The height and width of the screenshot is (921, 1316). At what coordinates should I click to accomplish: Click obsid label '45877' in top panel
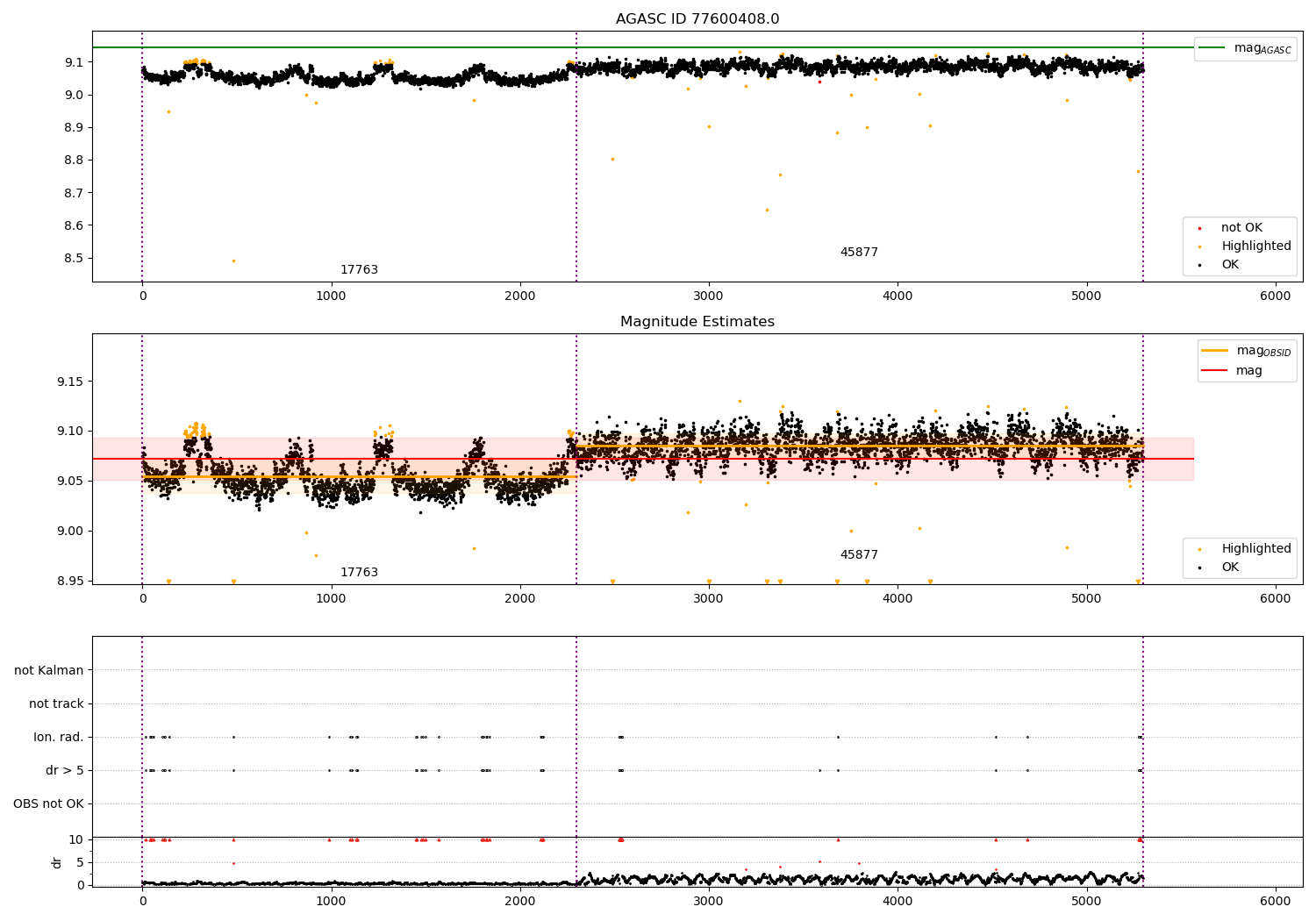859,253
